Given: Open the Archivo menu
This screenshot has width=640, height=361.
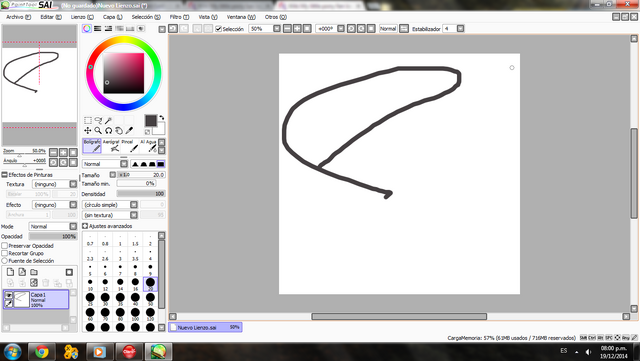Looking at the screenshot, I should [x=18, y=17].
